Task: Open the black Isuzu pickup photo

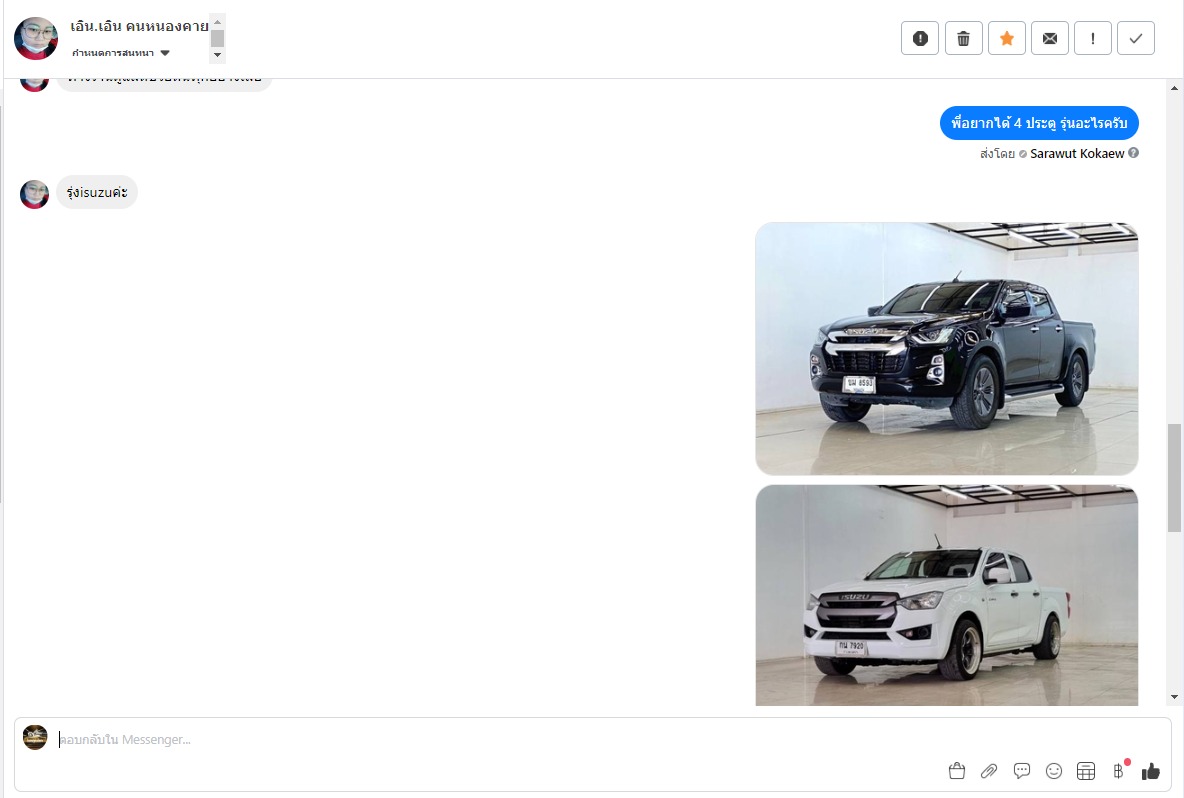Action: point(946,348)
